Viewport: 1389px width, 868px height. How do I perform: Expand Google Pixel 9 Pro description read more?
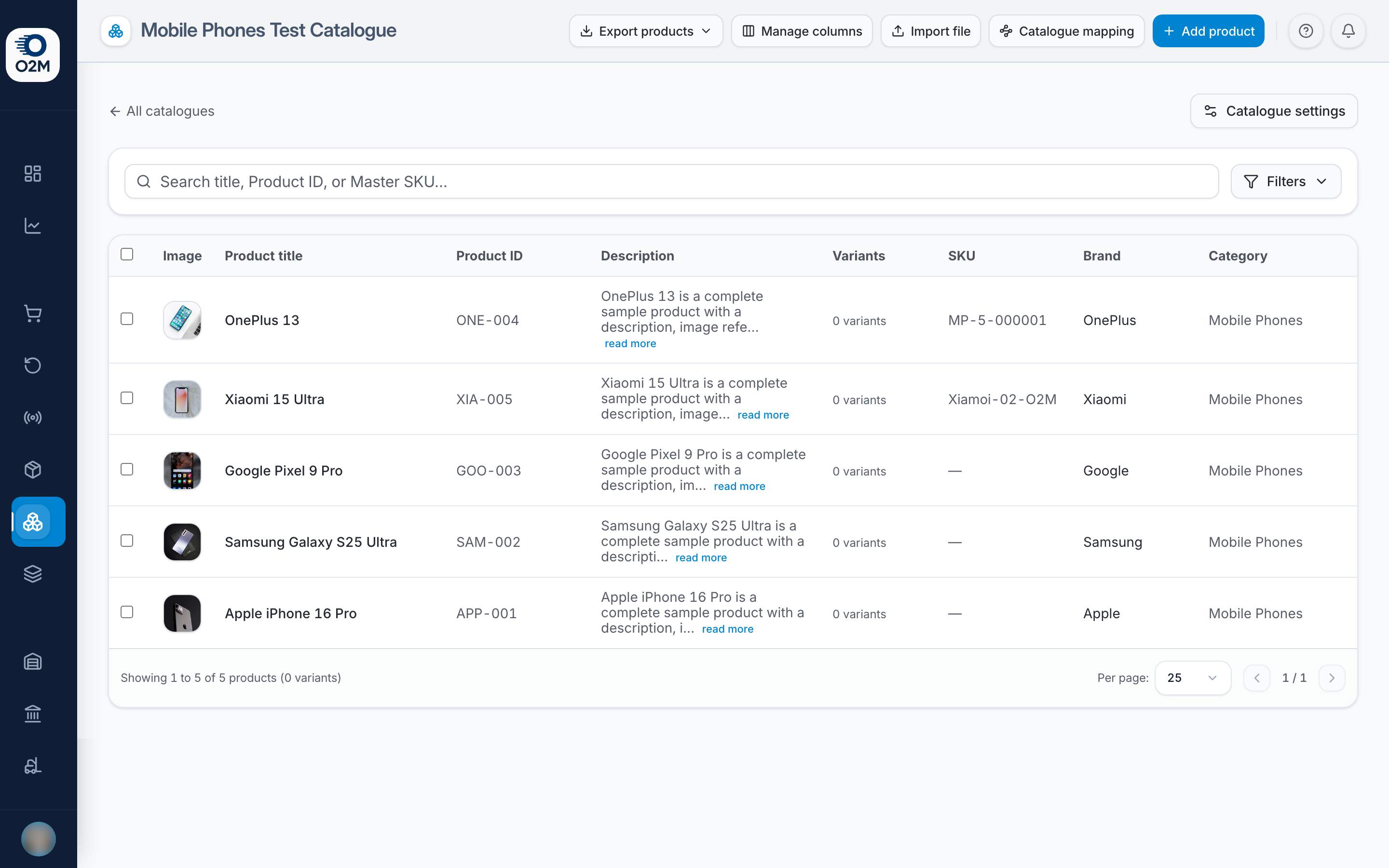pos(739,486)
